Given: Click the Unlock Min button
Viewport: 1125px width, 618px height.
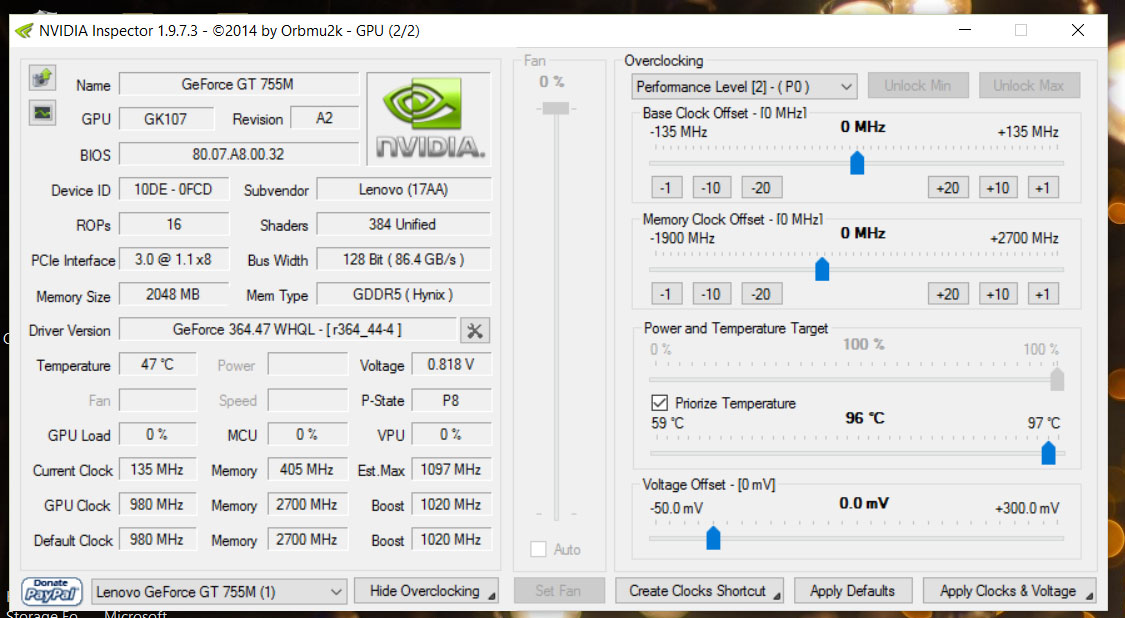Looking at the screenshot, I should [918, 85].
